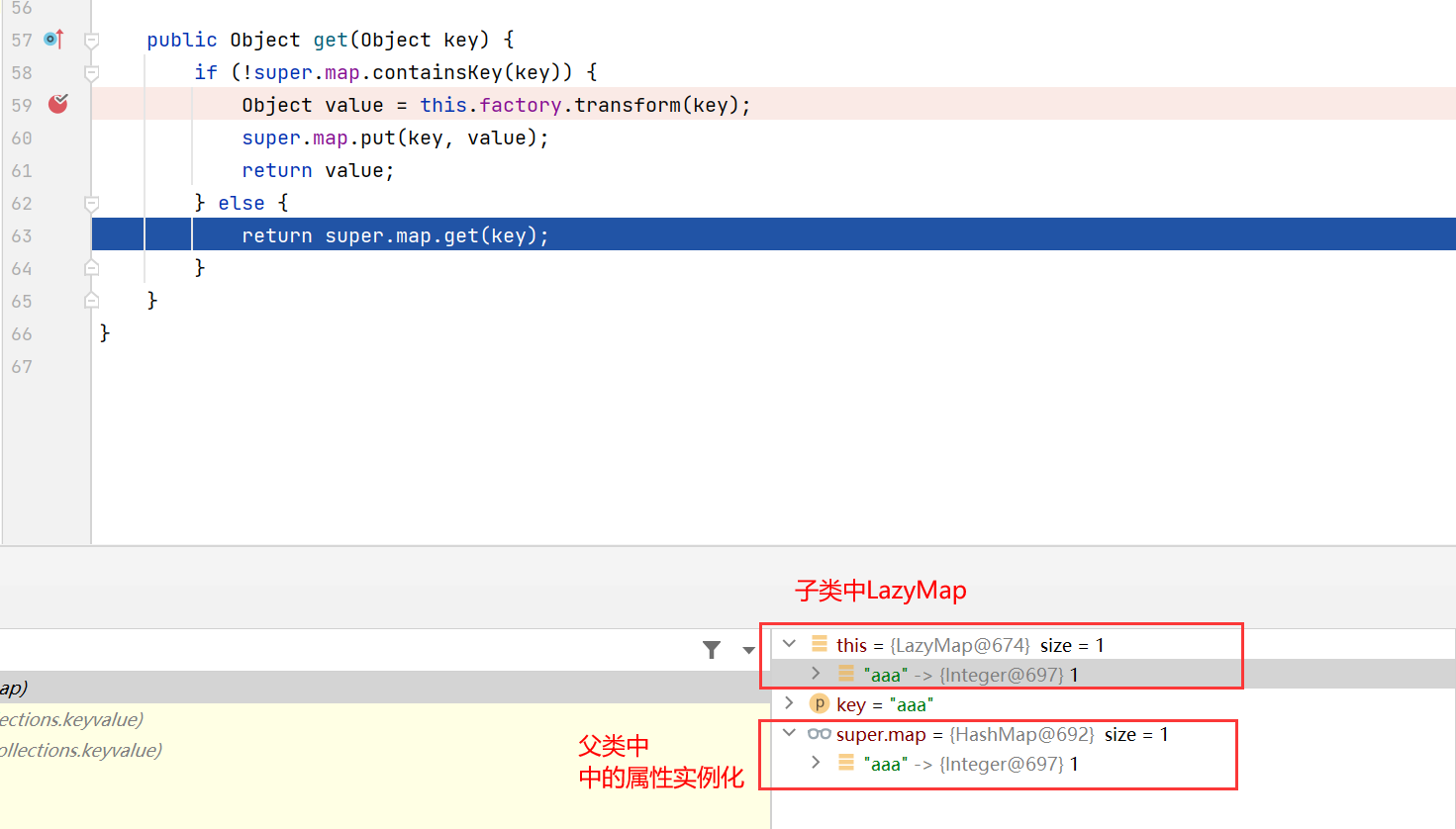Select the 'super.map = {HashMap@692}' row text
The image size is (1456, 829).
pyautogui.click(x=1003, y=734)
